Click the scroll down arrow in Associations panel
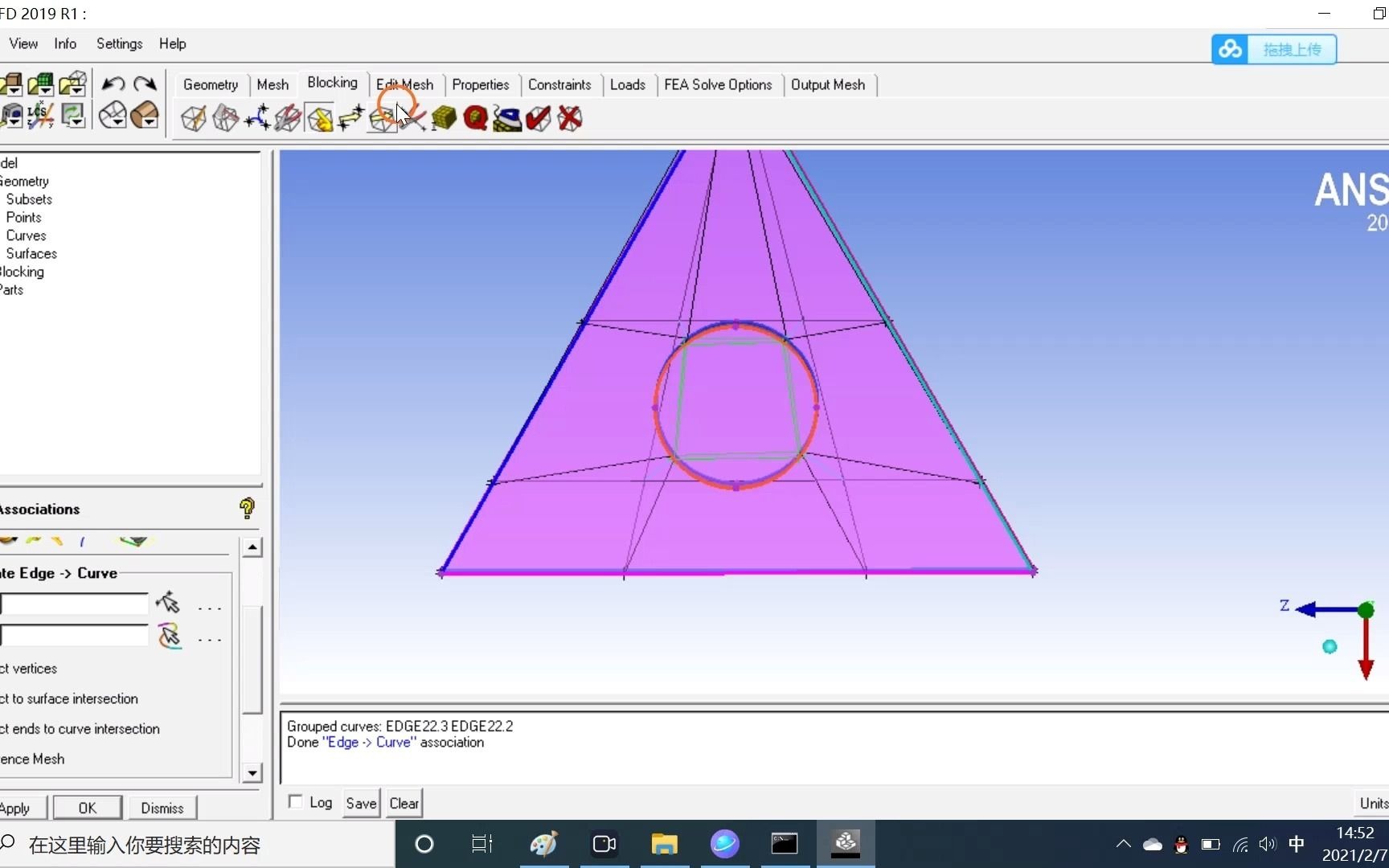 tap(252, 773)
